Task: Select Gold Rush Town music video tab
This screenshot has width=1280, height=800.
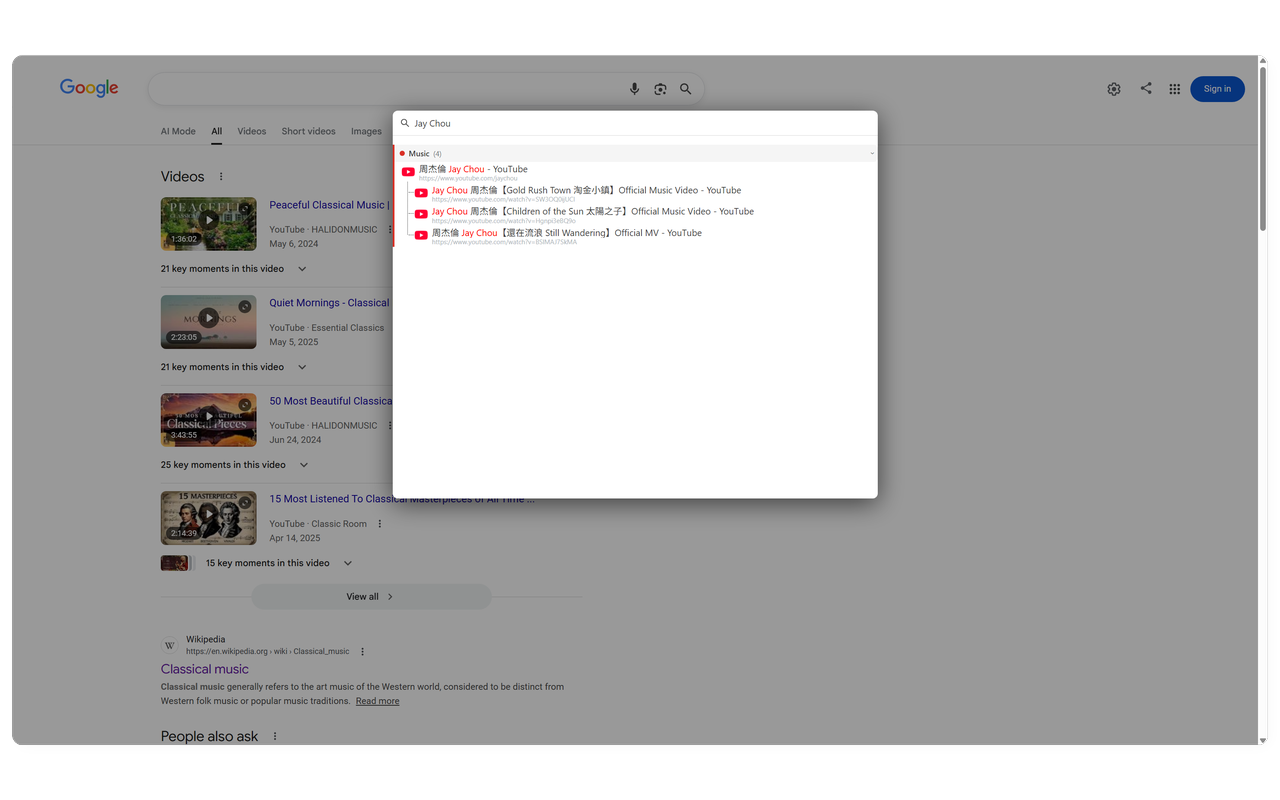Action: 586,190
